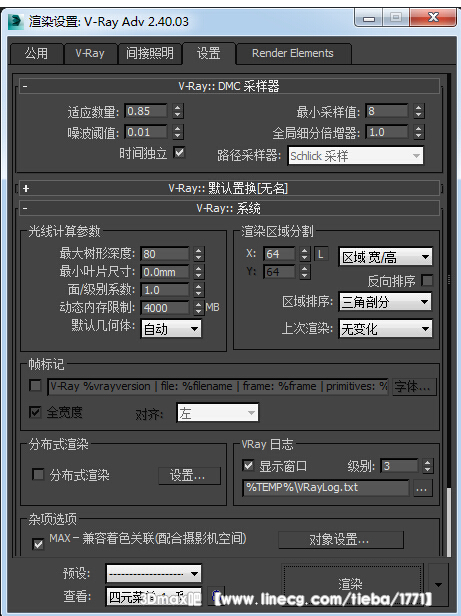Click the VRayLog.txt path field
461x616 pixels.
[326, 488]
